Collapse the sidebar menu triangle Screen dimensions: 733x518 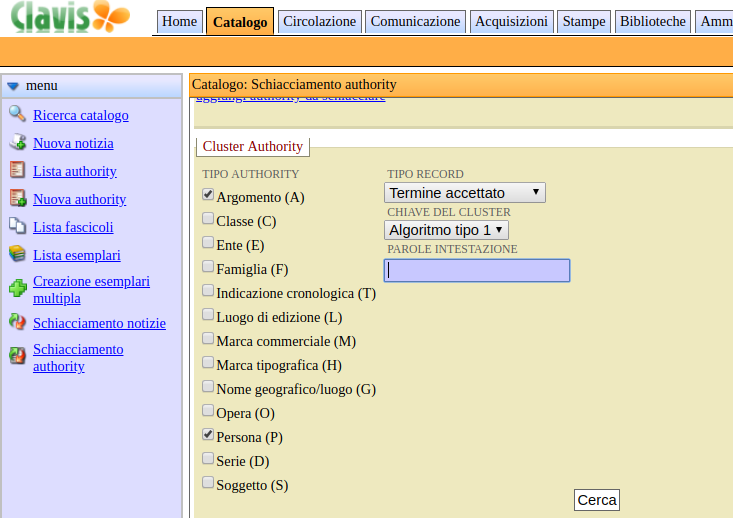tap(13, 87)
